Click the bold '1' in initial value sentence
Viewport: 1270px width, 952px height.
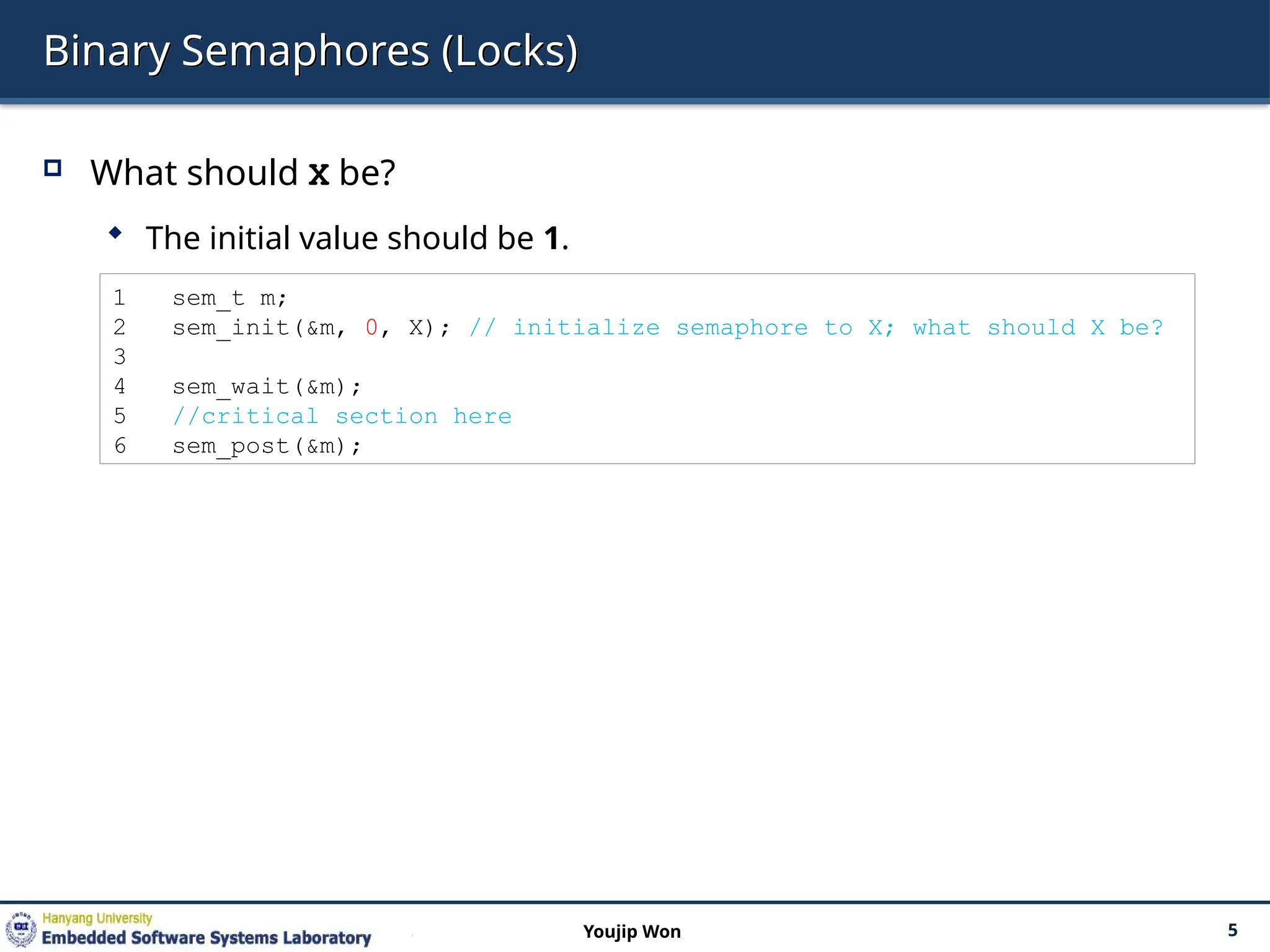pyautogui.click(x=551, y=238)
